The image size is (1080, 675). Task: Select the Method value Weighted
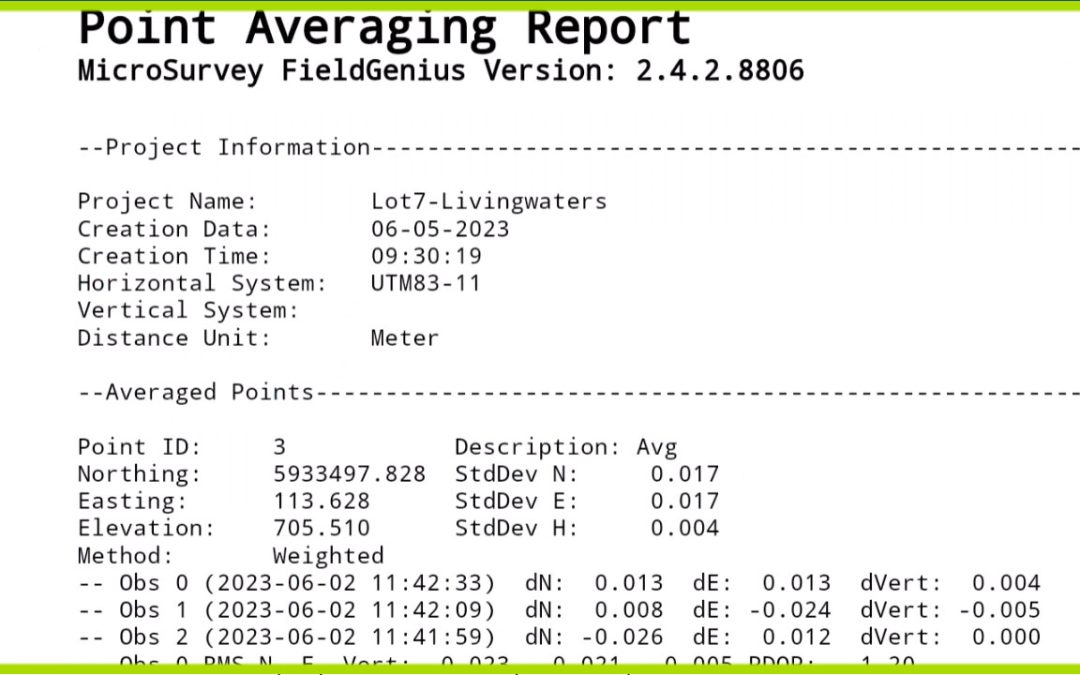click(x=328, y=555)
